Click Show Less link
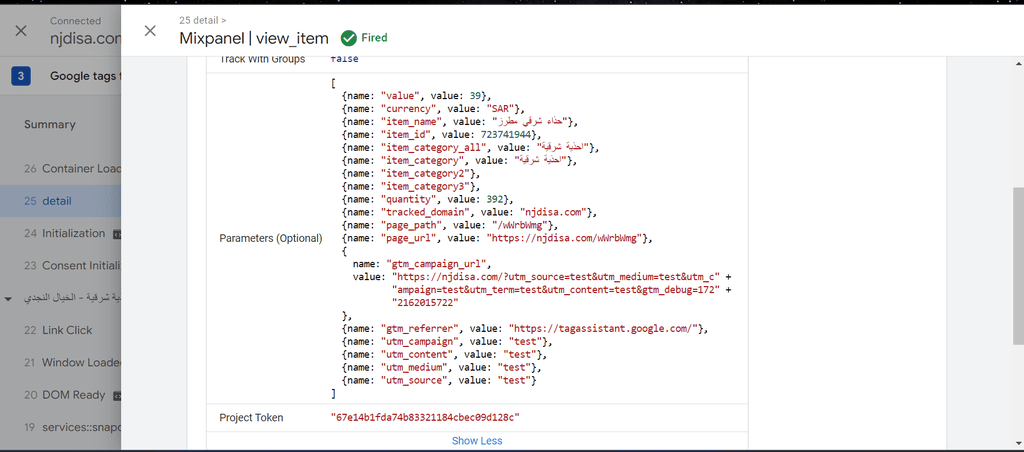 [x=477, y=440]
